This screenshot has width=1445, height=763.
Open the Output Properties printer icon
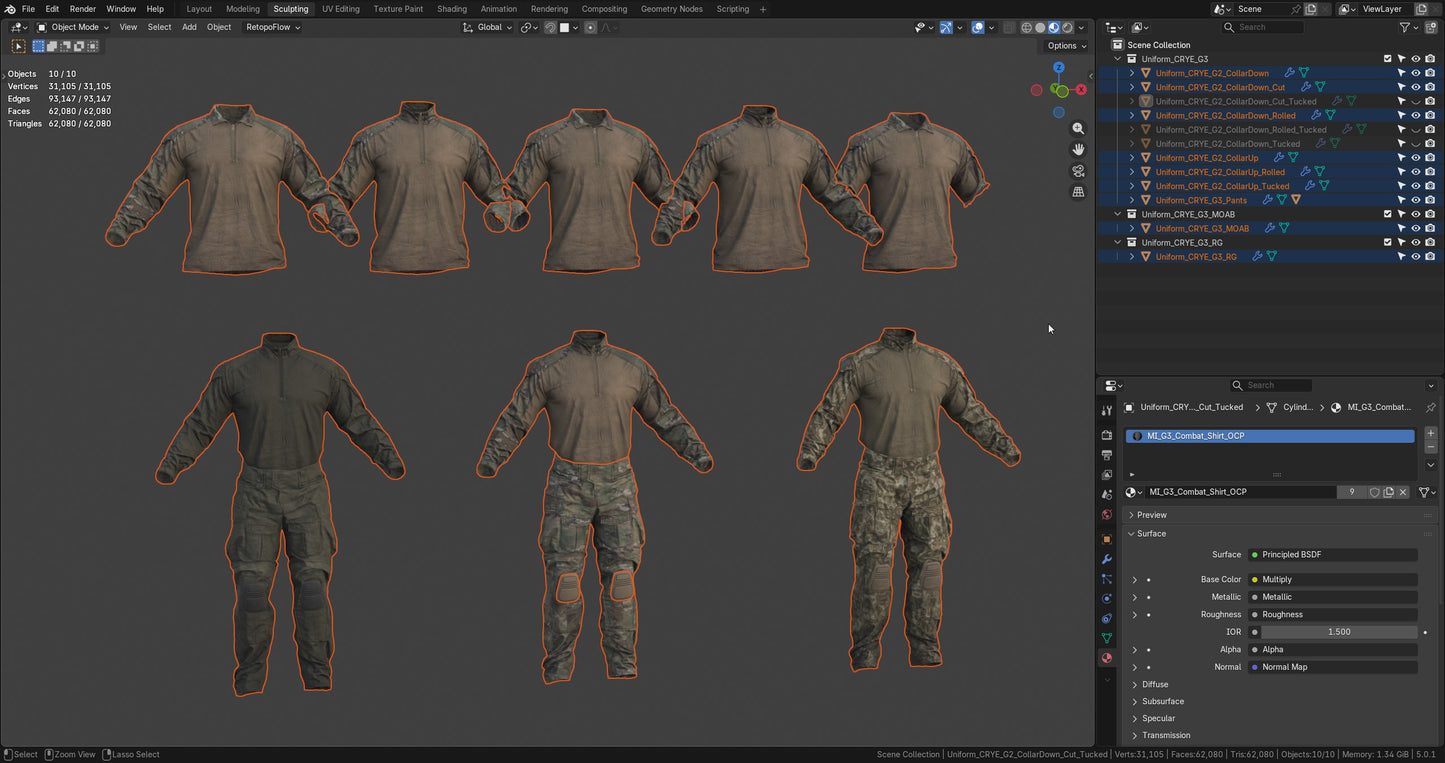click(x=1106, y=454)
